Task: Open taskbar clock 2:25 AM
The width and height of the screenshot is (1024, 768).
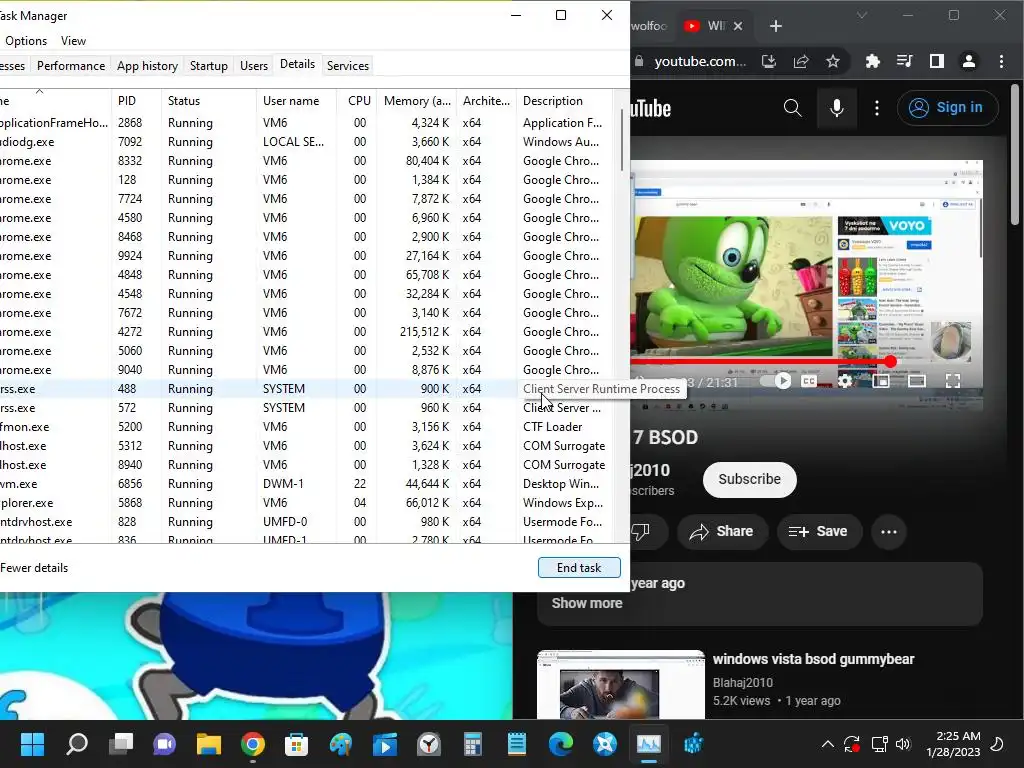Action: 953,744
